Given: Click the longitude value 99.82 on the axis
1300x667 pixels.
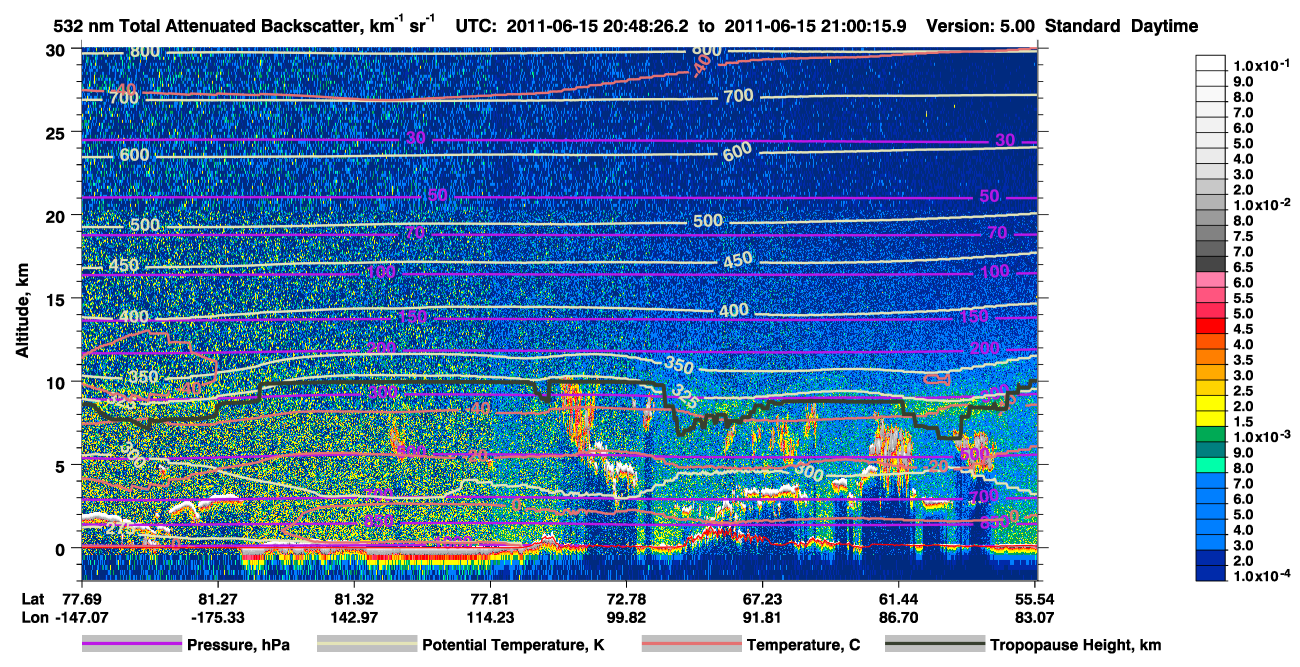Looking at the screenshot, I should pos(625,617).
